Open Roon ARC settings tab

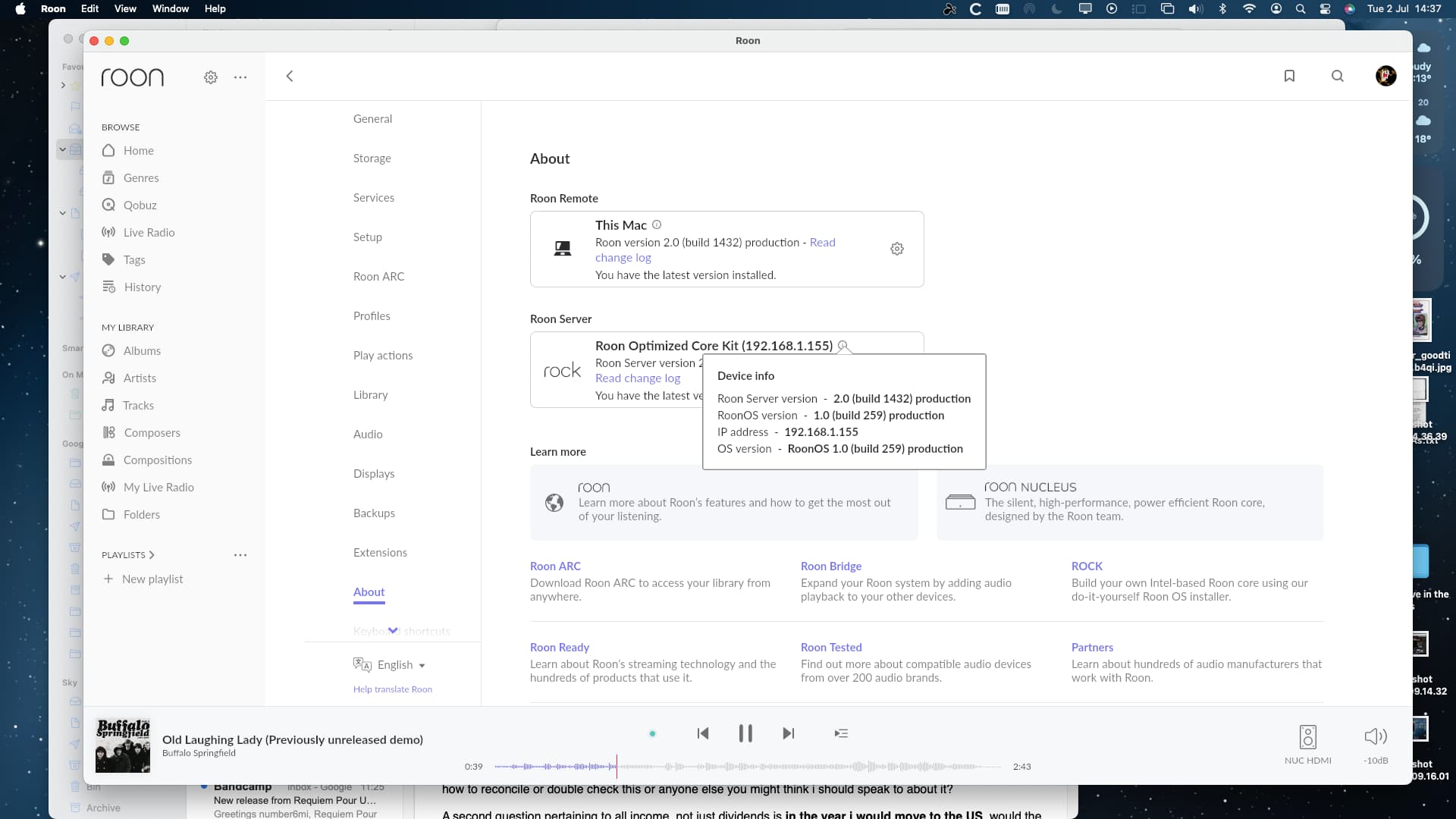tap(378, 276)
